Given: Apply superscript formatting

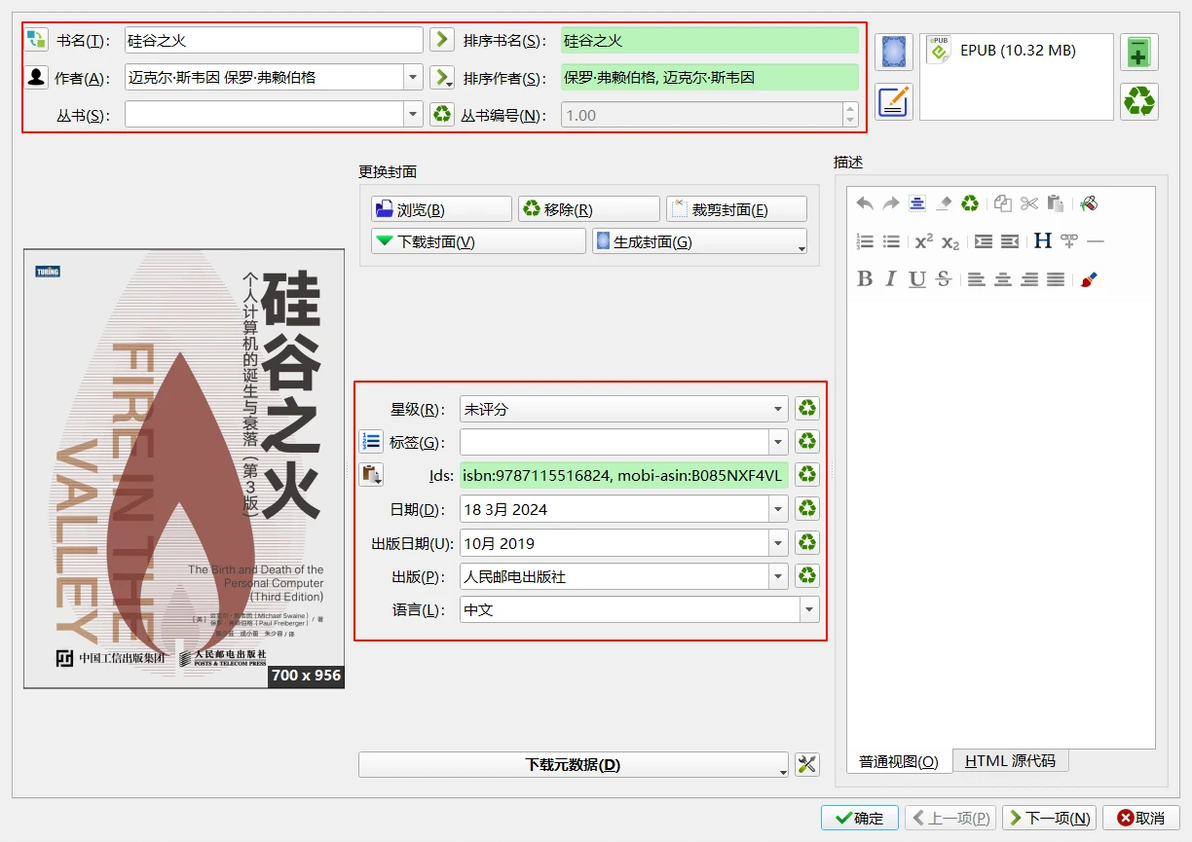Looking at the screenshot, I should coord(924,242).
